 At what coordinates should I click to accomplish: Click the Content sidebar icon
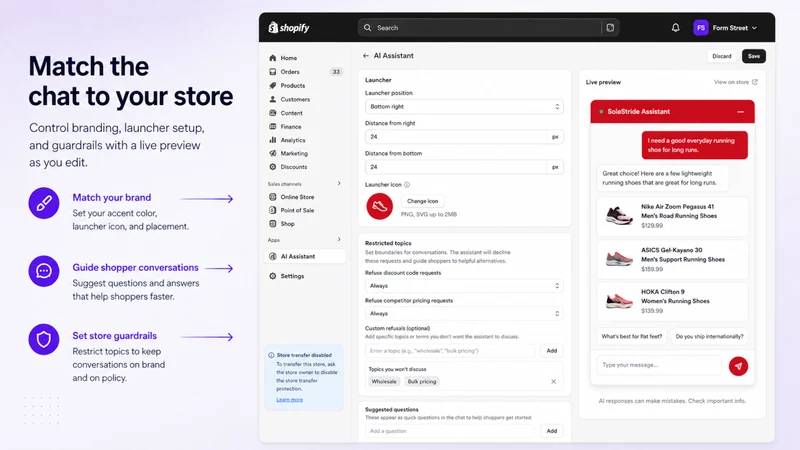coord(272,113)
